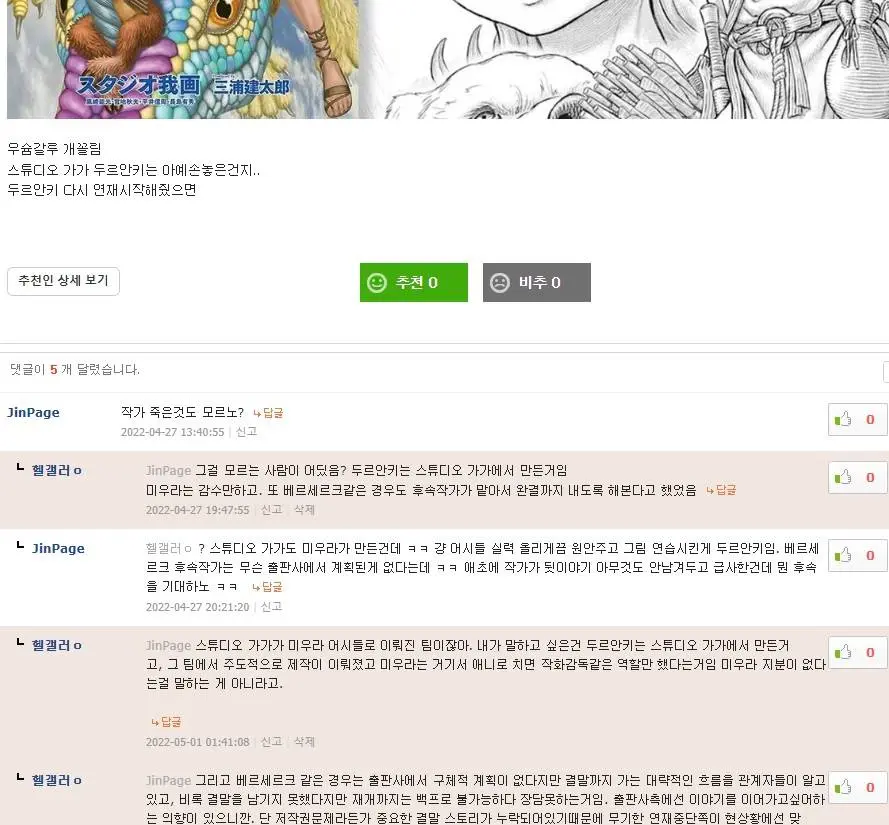
Task: Report the comment posted at 13:40:55
Action: coord(246,432)
